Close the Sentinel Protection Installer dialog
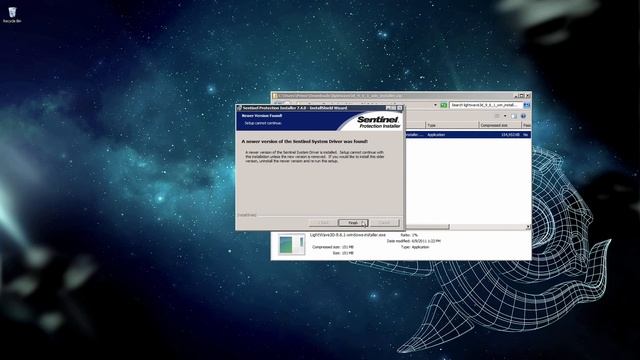The image size is (640, 360). 400,108
